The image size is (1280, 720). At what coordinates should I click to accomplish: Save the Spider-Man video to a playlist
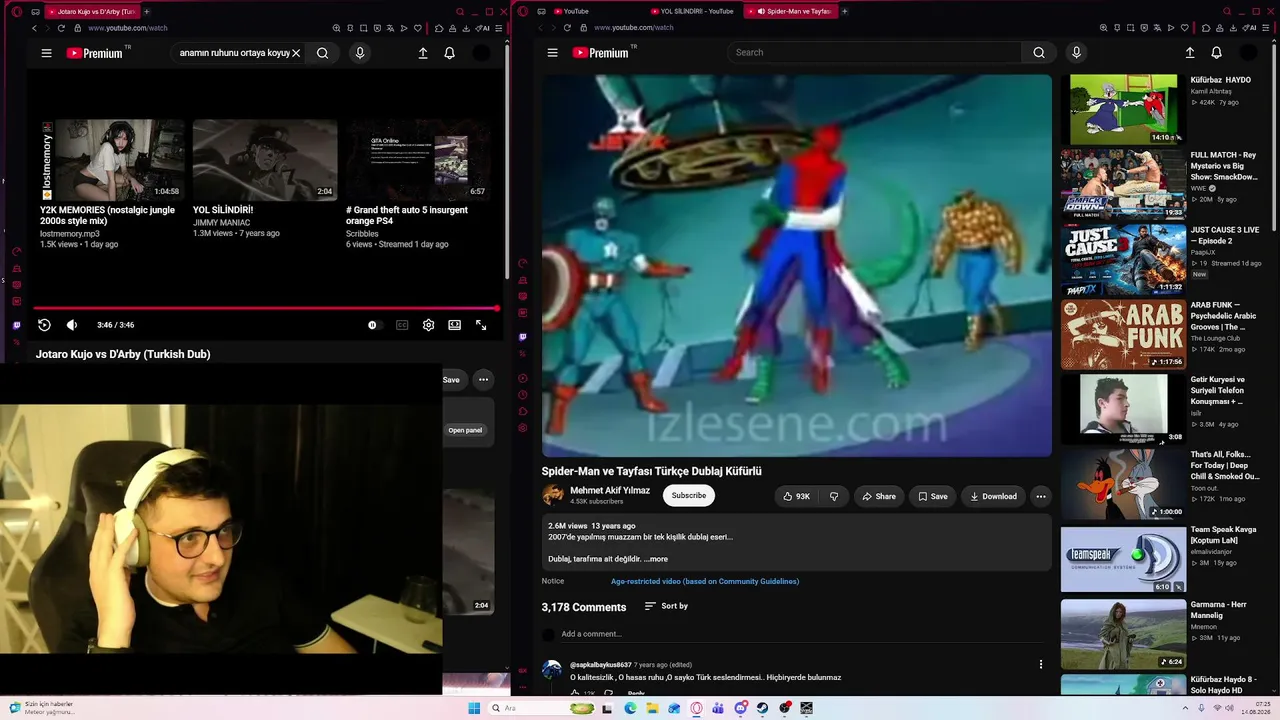click(933, 496)
